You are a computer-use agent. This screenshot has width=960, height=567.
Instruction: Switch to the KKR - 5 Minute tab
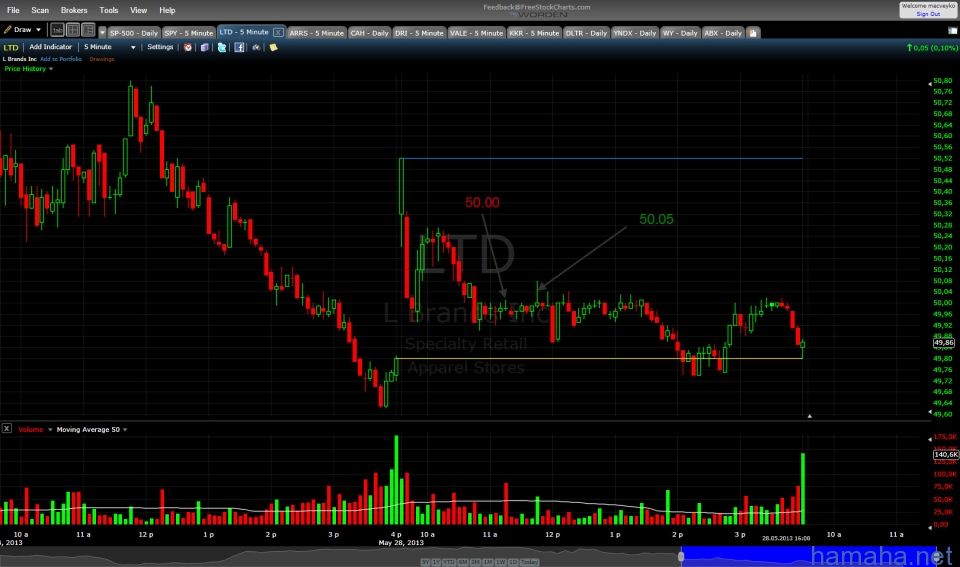tap(534, 33)
